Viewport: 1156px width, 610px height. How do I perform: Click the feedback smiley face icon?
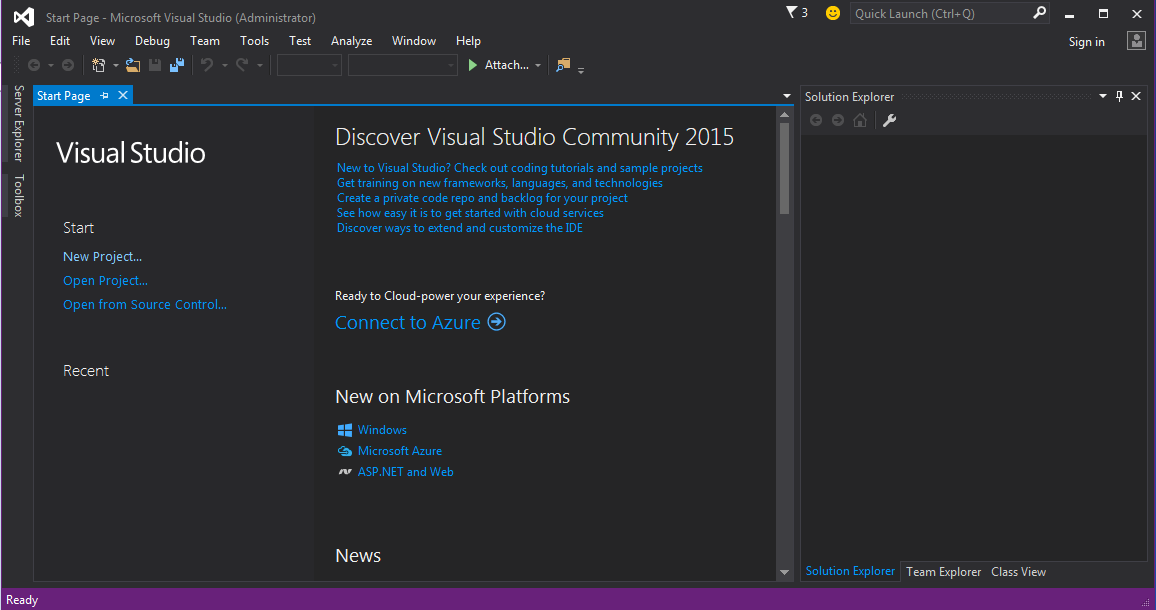coord(833,13)
